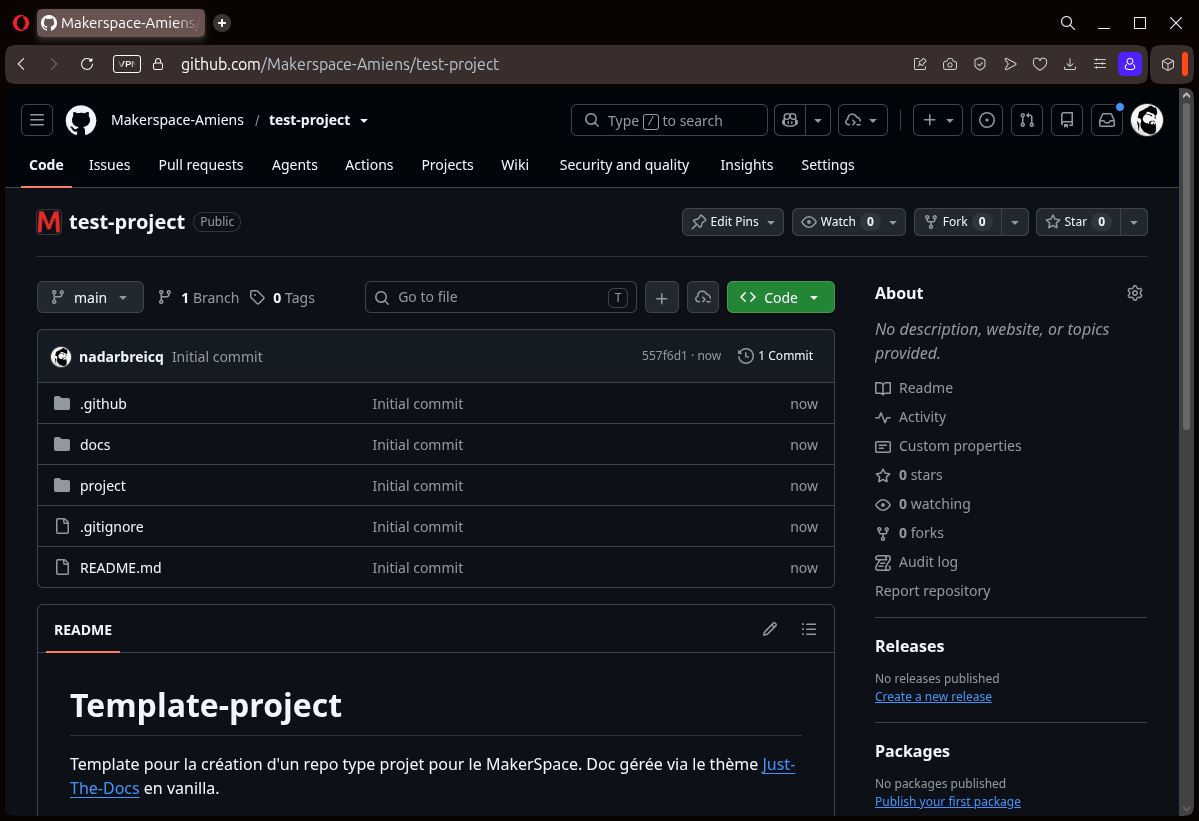This screenshot has height=821, width=1199.
Task: Click the add file plus button
Action: tap(662, 297)
